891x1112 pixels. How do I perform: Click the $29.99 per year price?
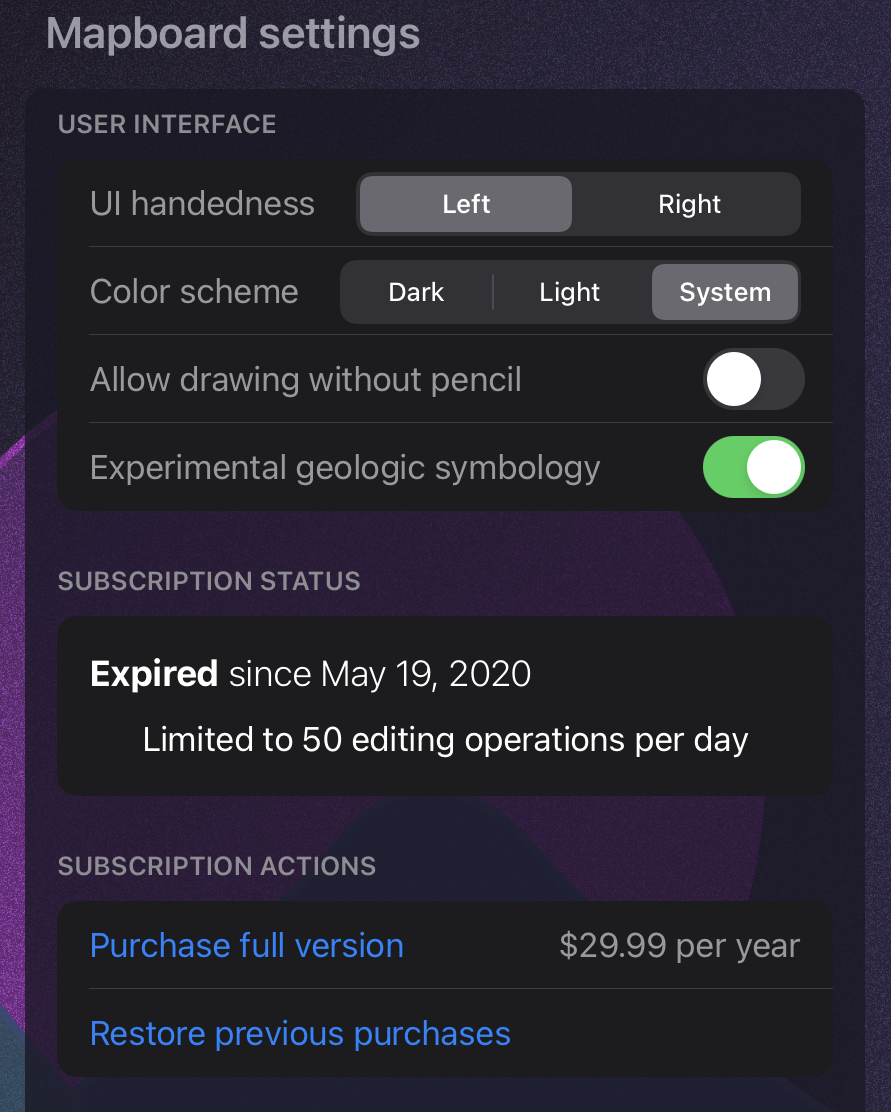click(x=680, y=946)
